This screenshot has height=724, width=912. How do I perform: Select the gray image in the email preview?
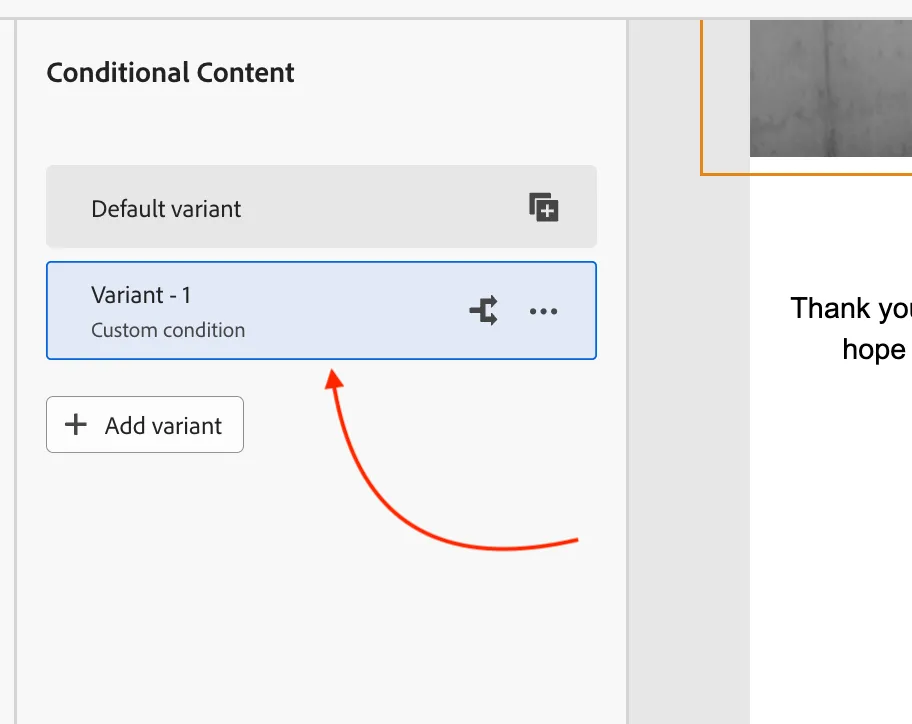click(x=831, y=88)
